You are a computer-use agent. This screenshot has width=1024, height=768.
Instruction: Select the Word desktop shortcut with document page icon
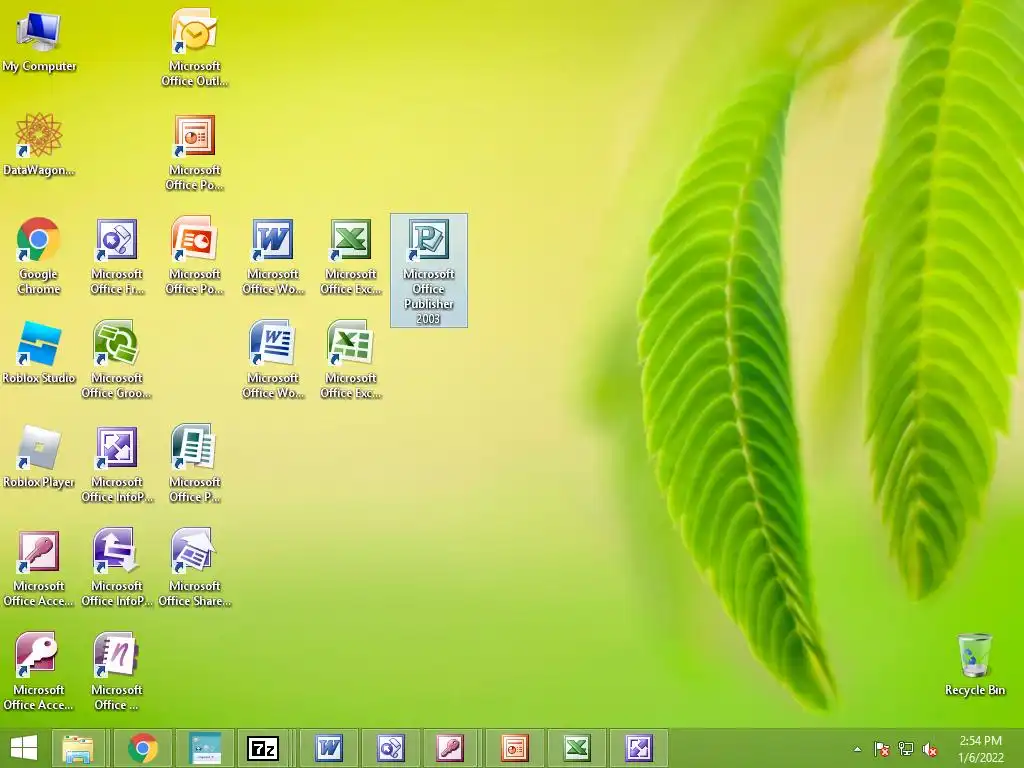(x=273, y=359)
